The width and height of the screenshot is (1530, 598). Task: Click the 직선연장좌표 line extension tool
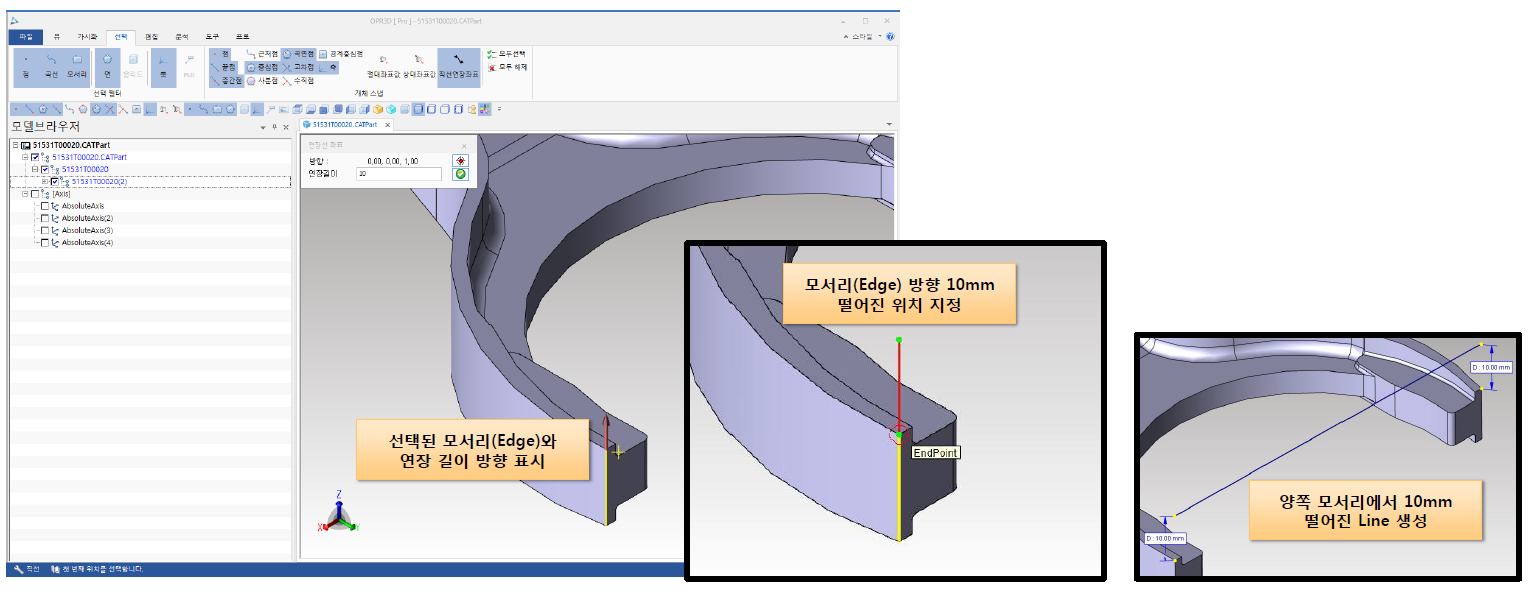(x=458, y=66)
